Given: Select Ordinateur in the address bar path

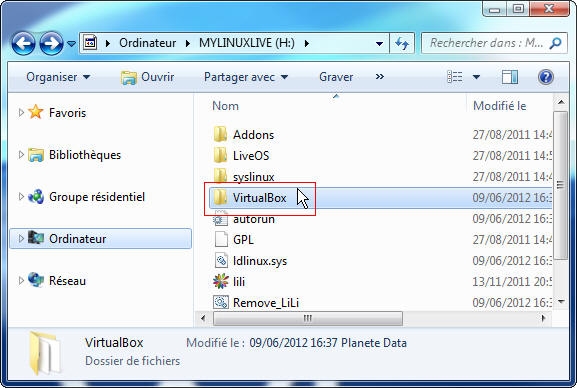Looking at the screenshot, I should click(x=148, y=43).
